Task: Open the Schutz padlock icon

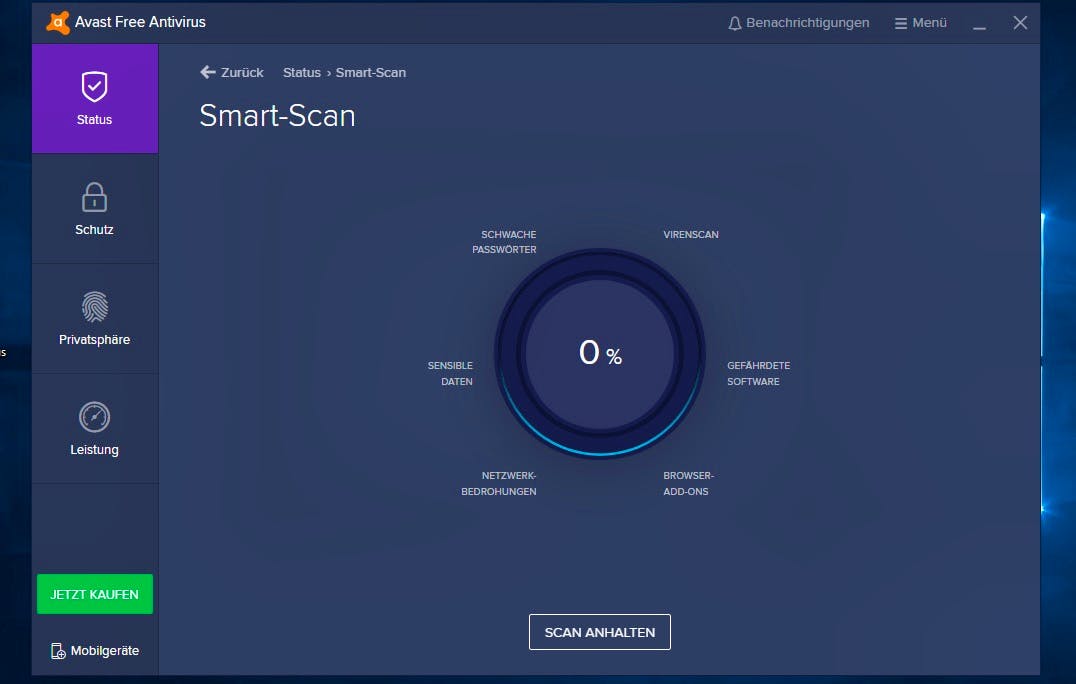Action: 94,197
